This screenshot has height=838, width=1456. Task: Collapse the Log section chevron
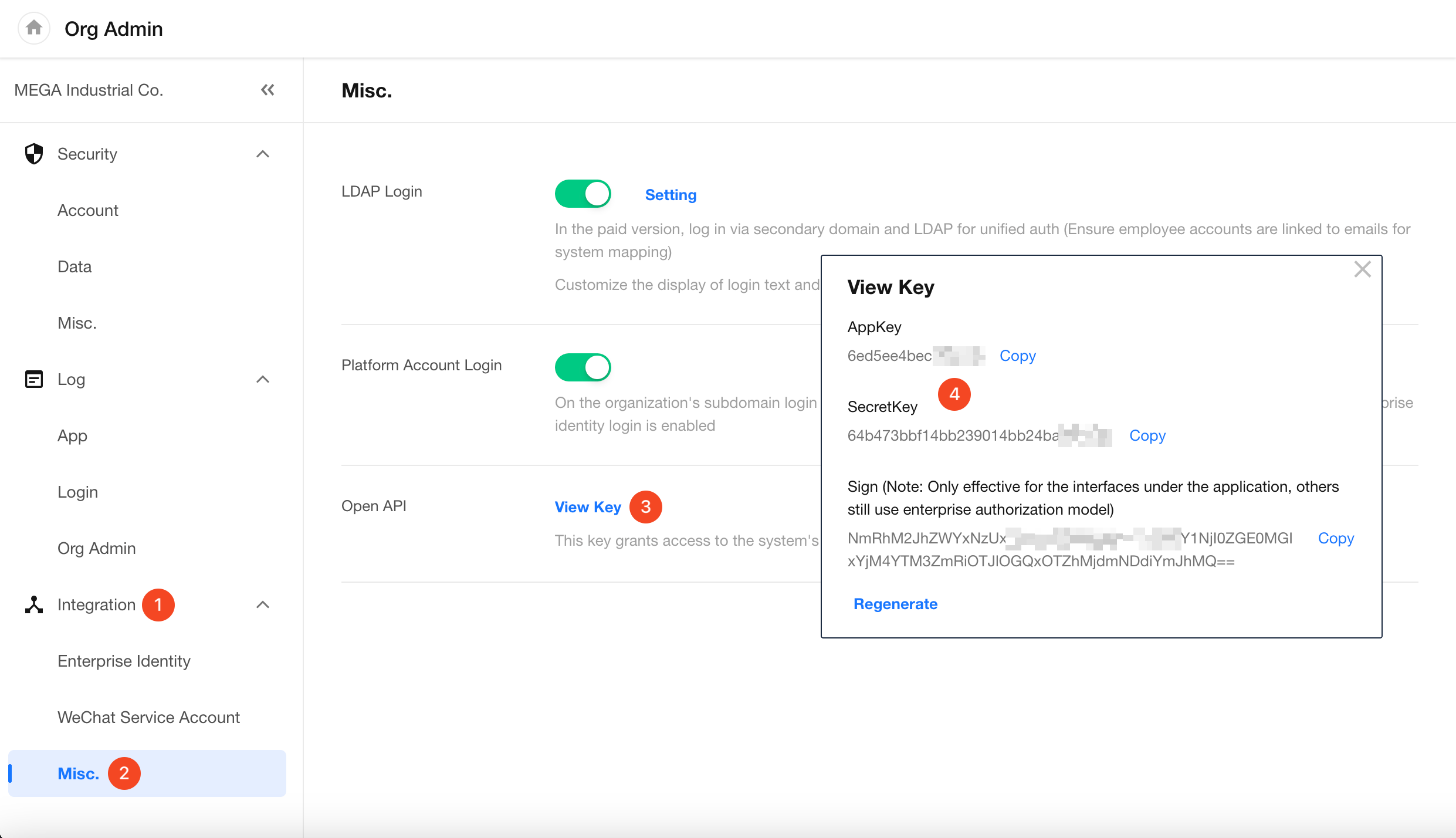pos(263,379)
